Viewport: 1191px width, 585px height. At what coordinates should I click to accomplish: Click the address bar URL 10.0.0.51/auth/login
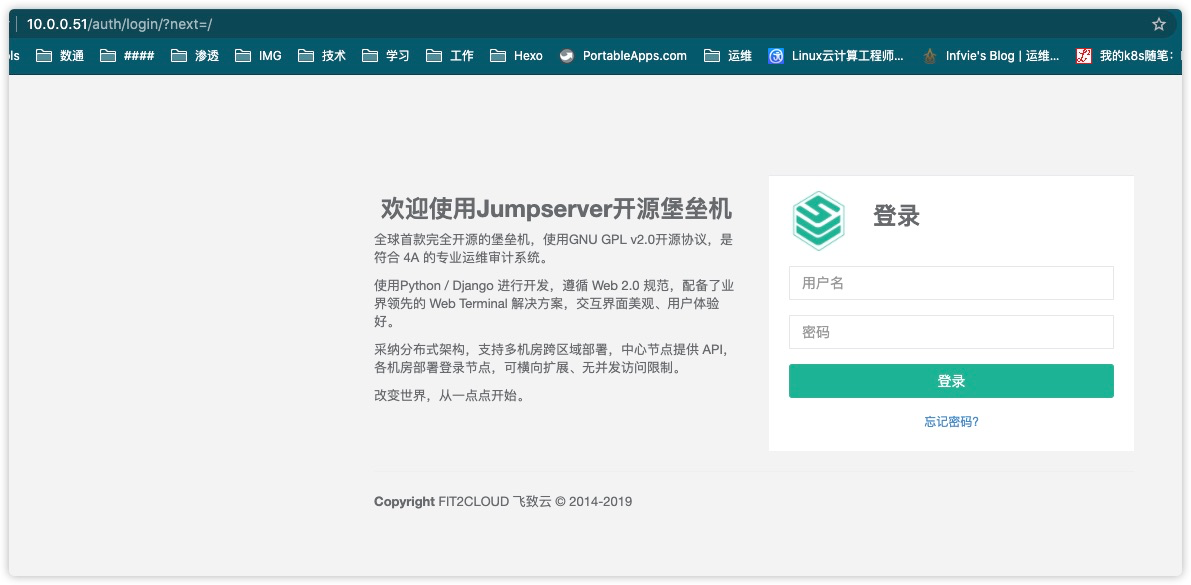pyautogui.click(x=119, y=24)
